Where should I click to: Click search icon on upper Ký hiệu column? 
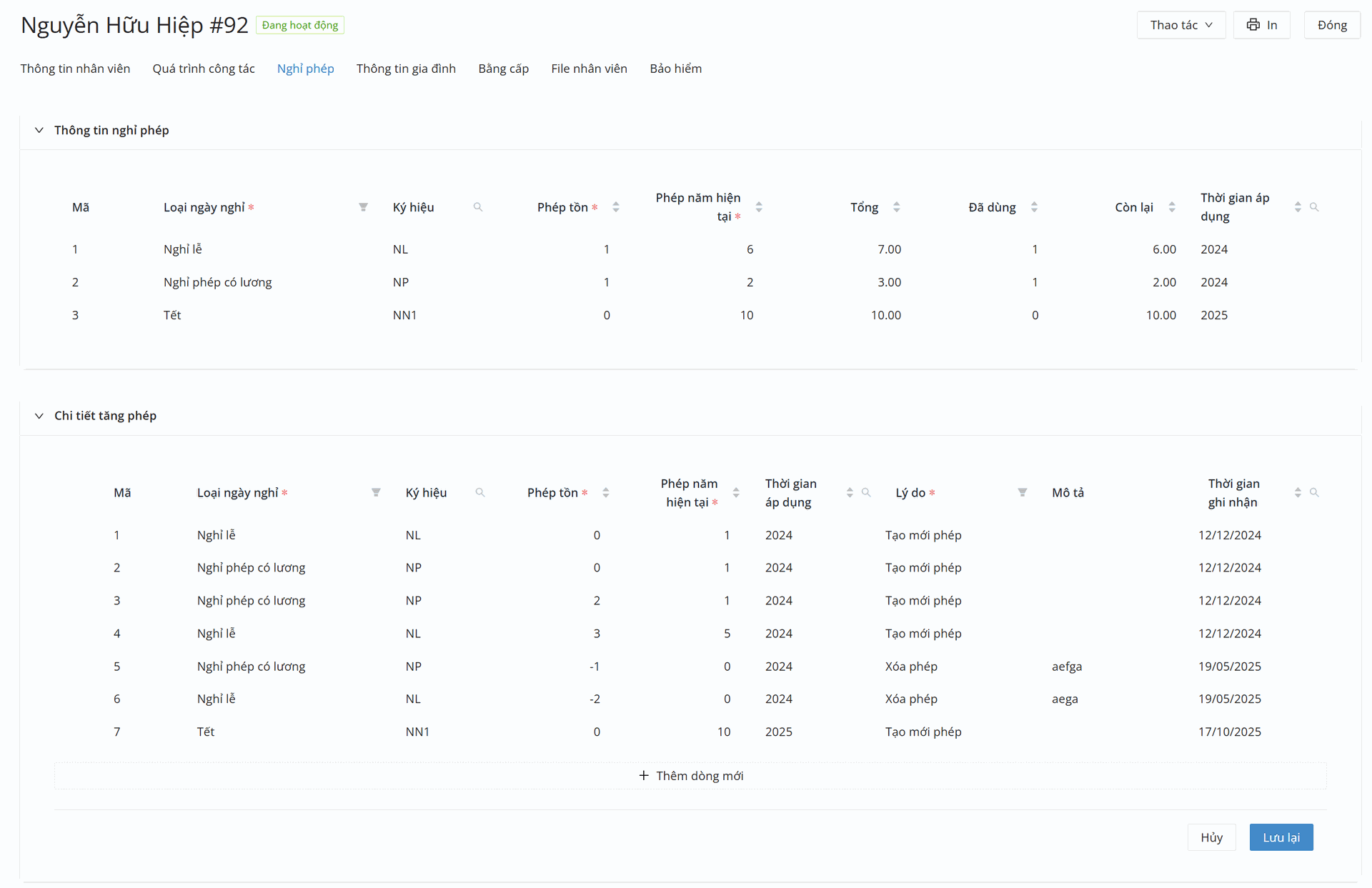coord(478,207)
